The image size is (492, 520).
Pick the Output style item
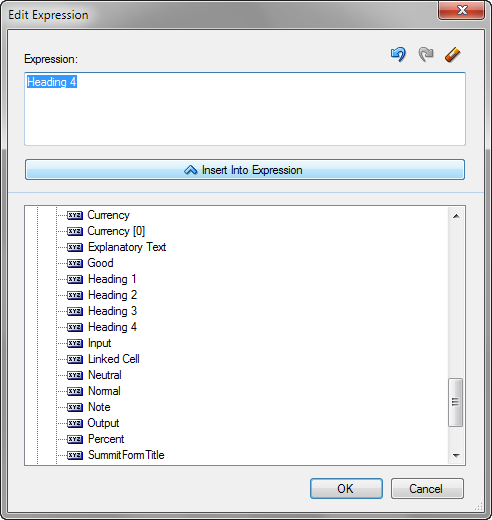point(103,423)
